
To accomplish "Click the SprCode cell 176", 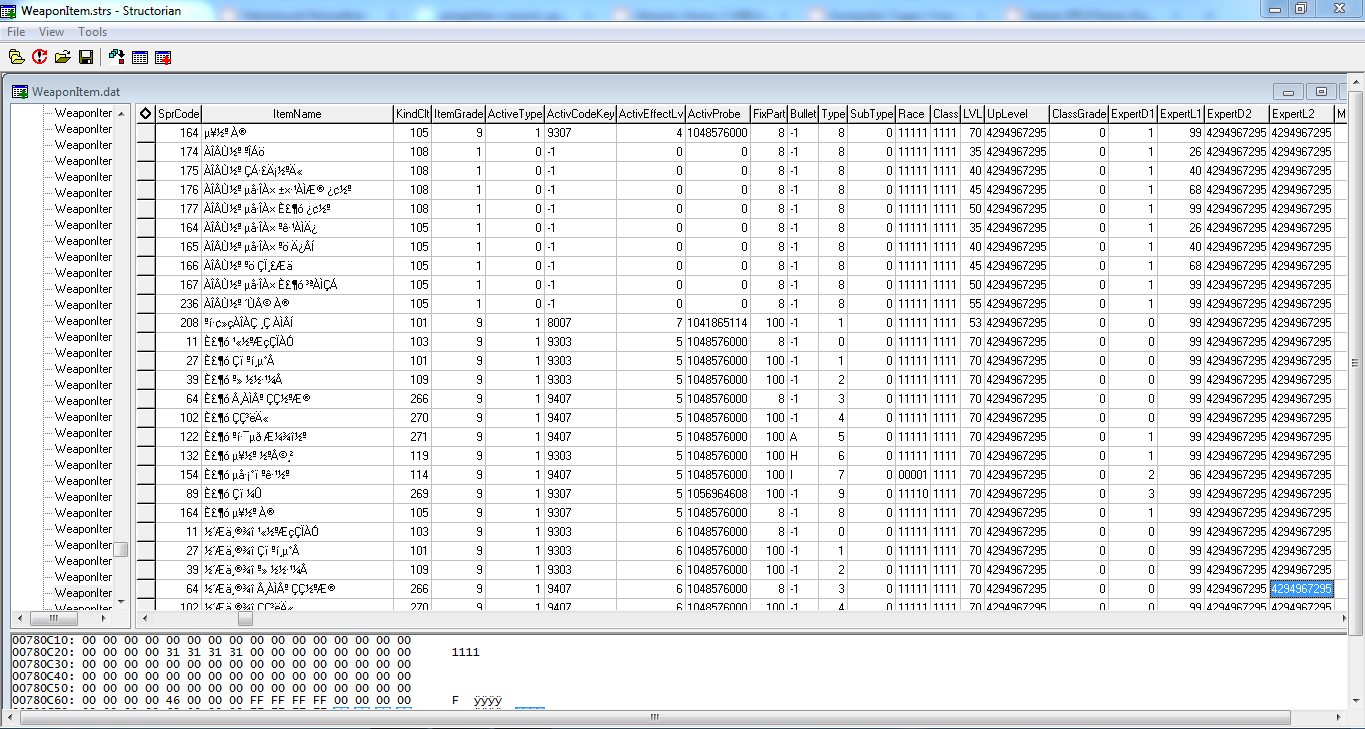I will click(179, 190).
